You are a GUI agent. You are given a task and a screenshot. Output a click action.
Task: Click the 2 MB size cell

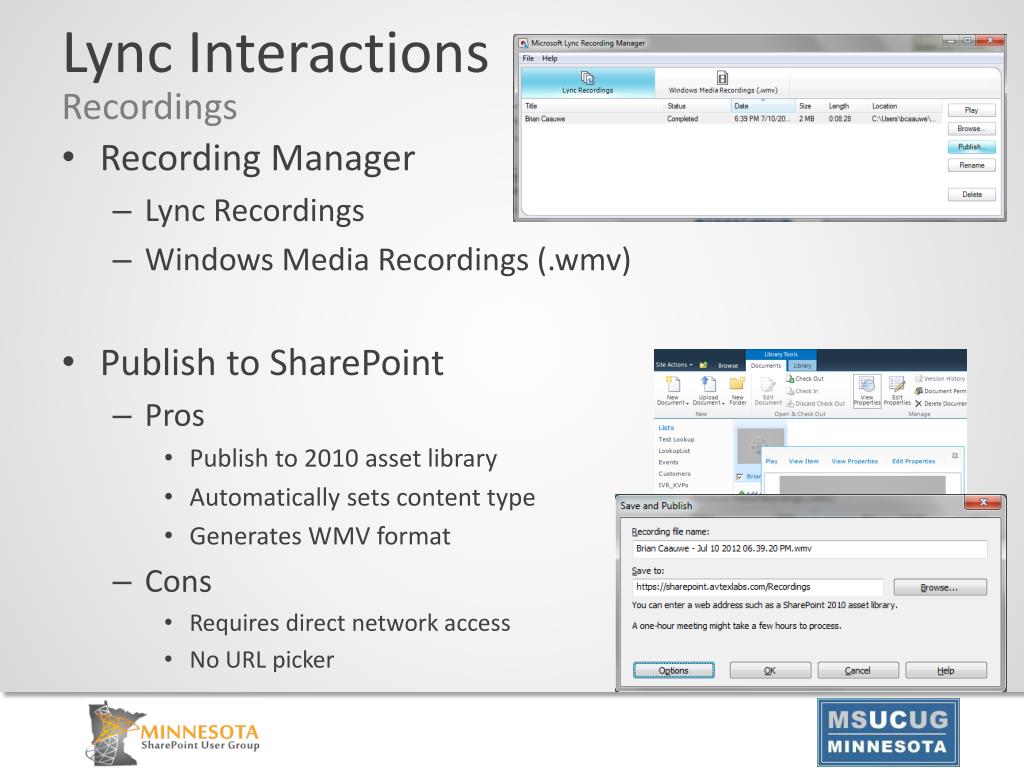coord(807,119)
